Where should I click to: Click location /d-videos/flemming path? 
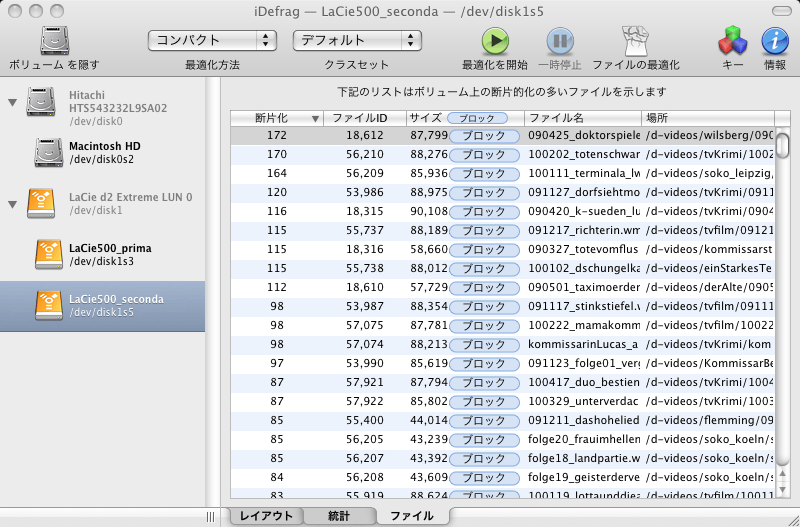click(709, 420)
